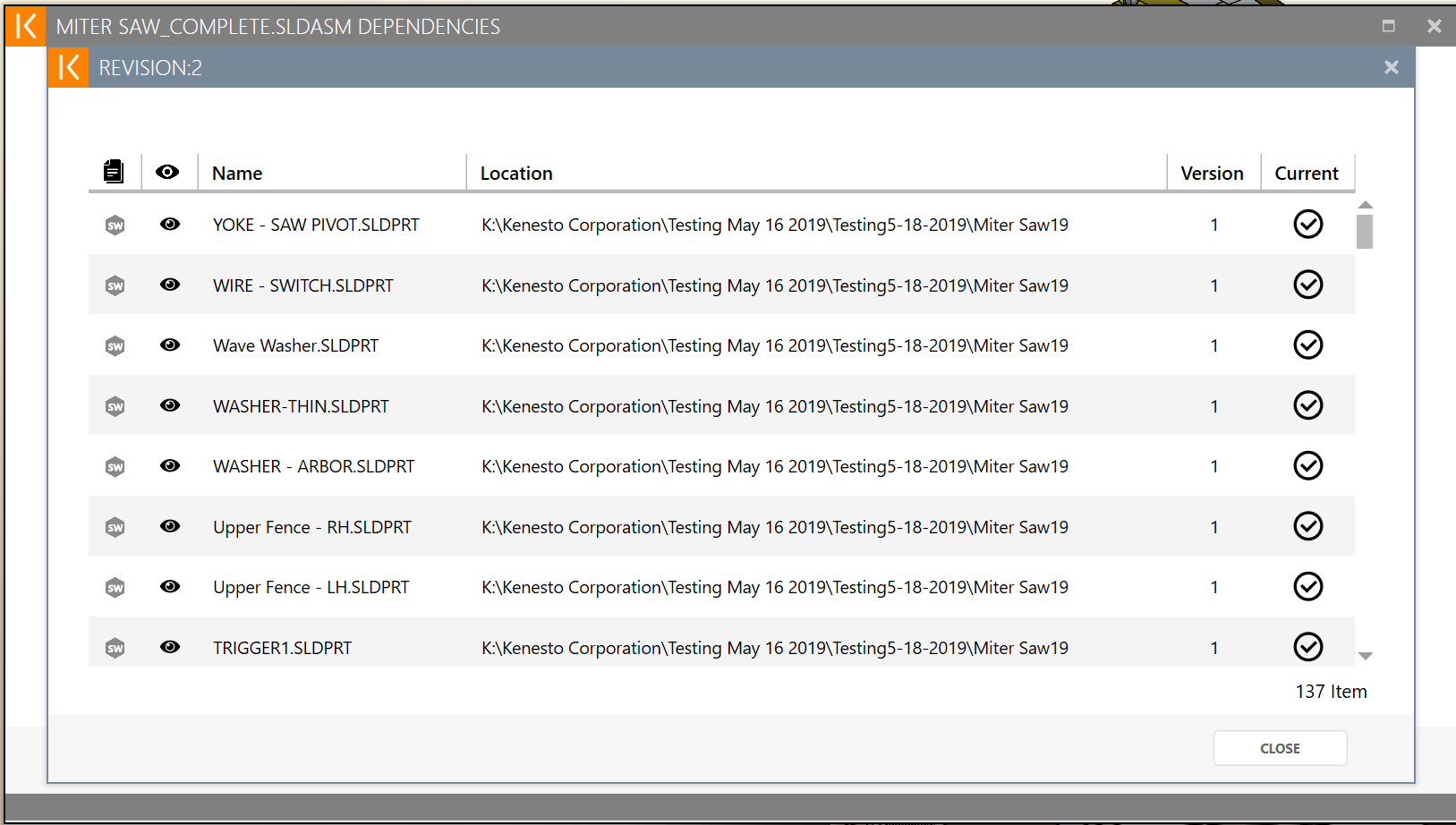Toggle eye view for WASHER - ARBOR.SLDPRT
The width and height of the screenshot is (1456, 825).
tap(170, 465)
